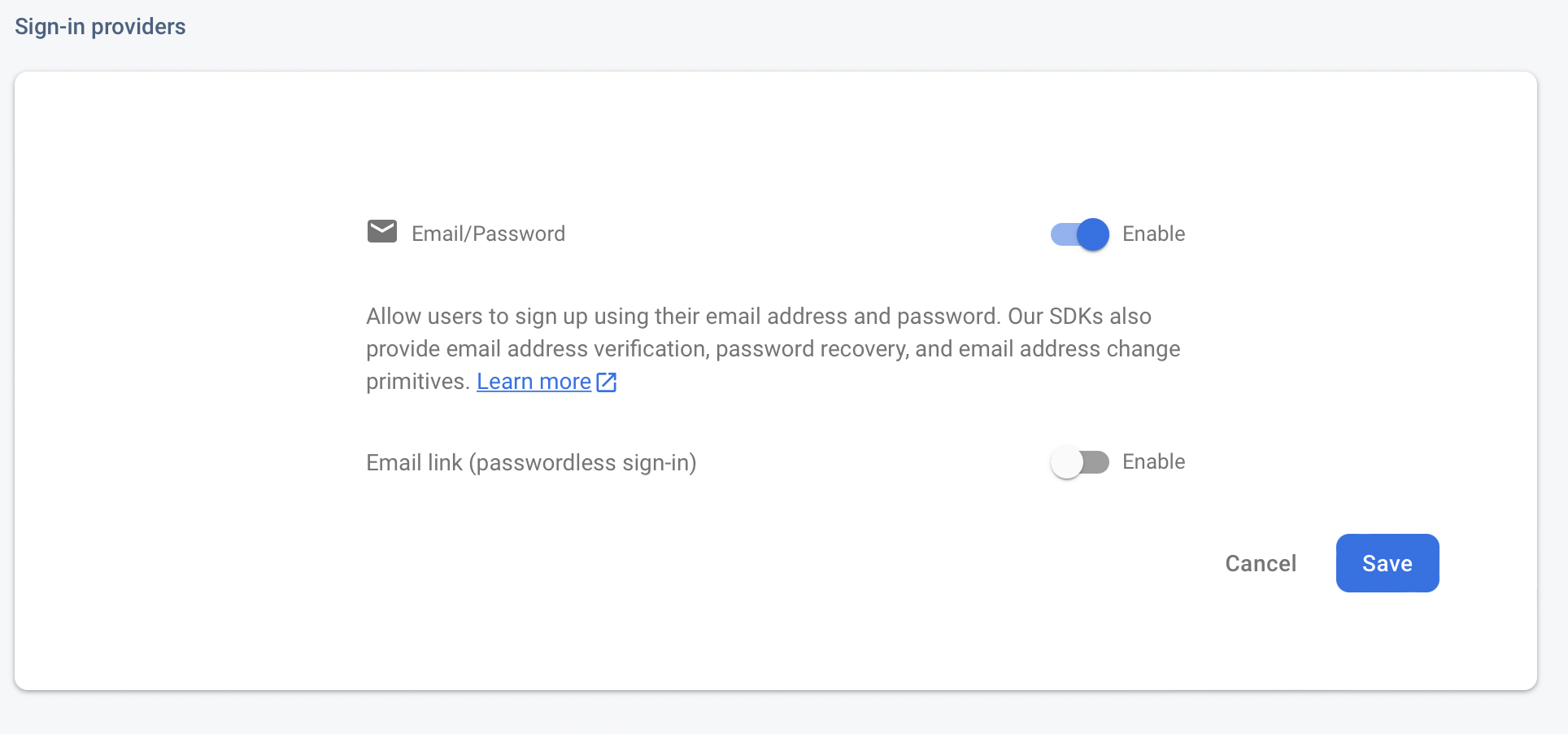Screen dimensions: 1568x734
Task: Click the light-blue track of the Email/Password switch
Action: (x=1063, y=234)
